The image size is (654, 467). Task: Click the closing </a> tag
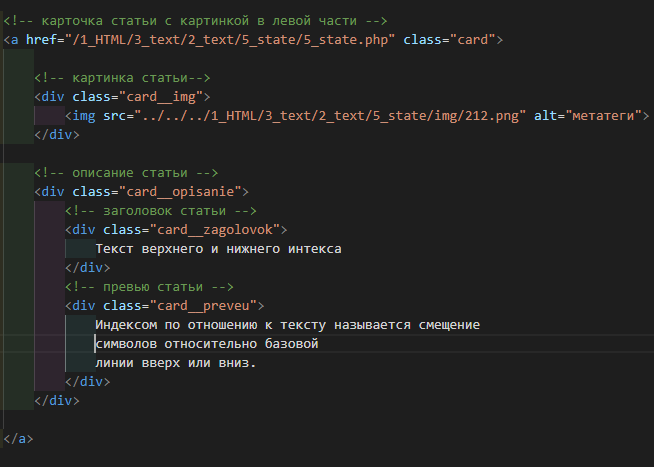(x=18, y=439)
